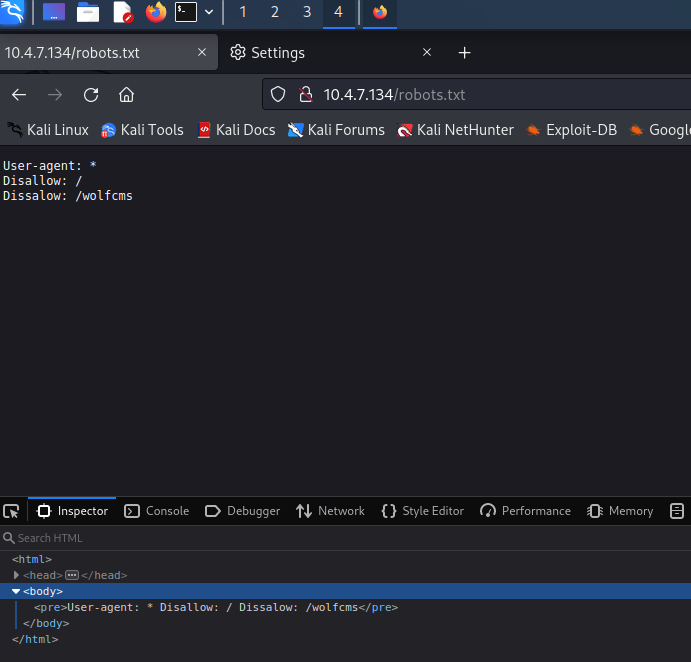Image resolution: width=691 pixels, height=662 pixels.
Task: Switch to the Inspector panel
Action: pos(72,511)
